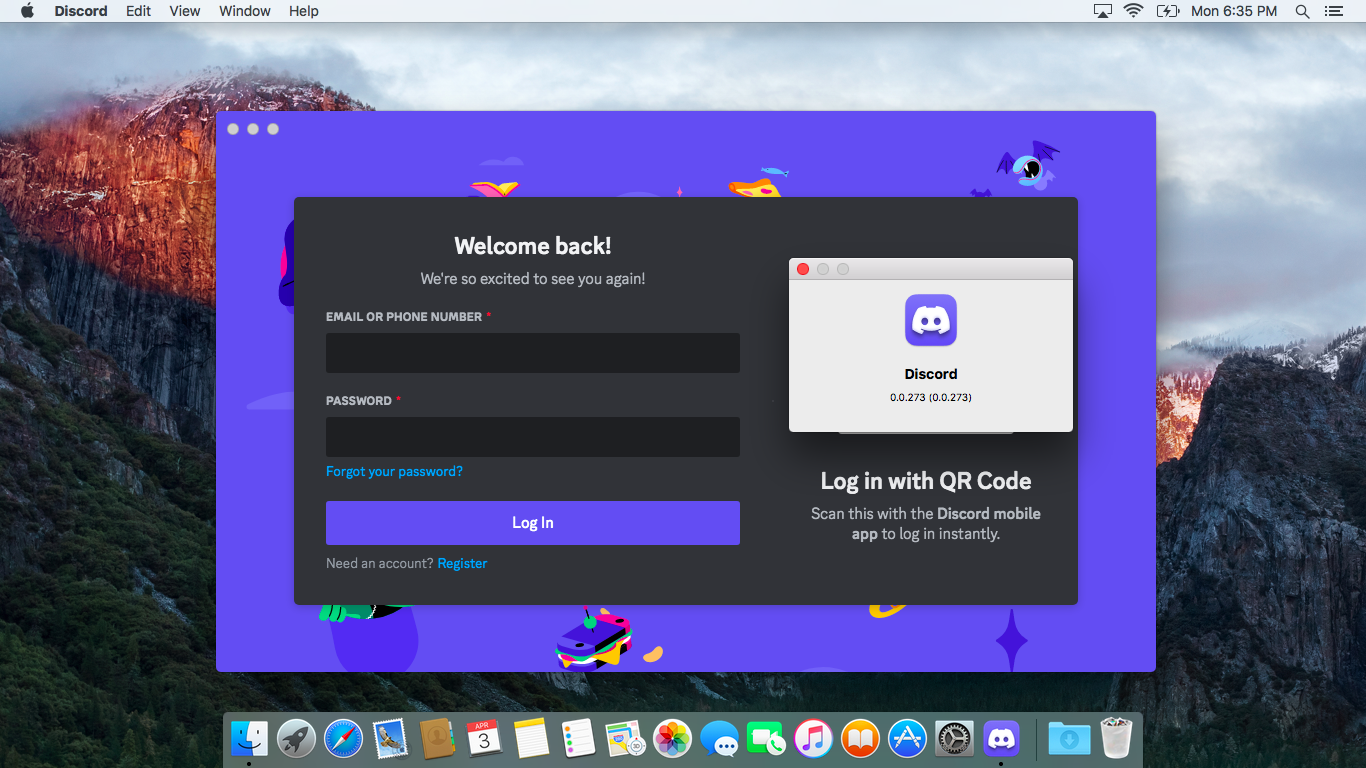
Task: Open Trash in the dock
Action: [1116, 739]
